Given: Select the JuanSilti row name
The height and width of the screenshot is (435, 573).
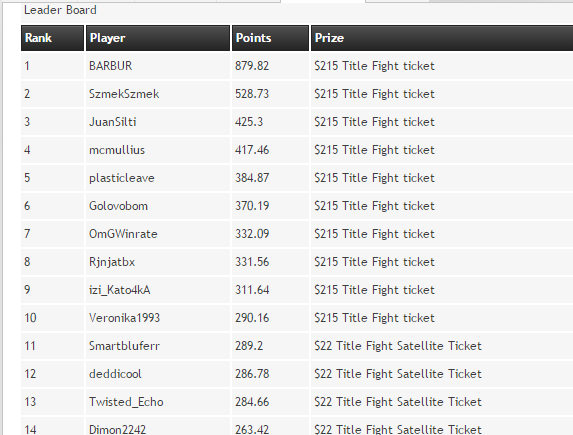Looking at the screenshot, I should pos(113,122).
